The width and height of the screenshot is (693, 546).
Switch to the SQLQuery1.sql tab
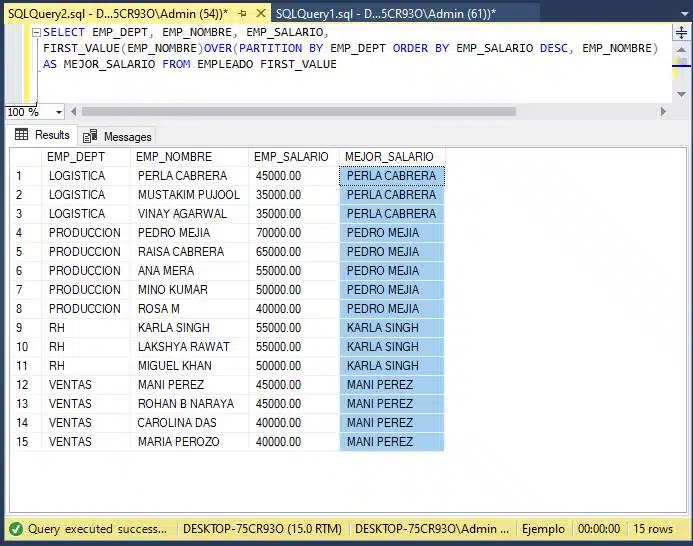coord(386,14)
